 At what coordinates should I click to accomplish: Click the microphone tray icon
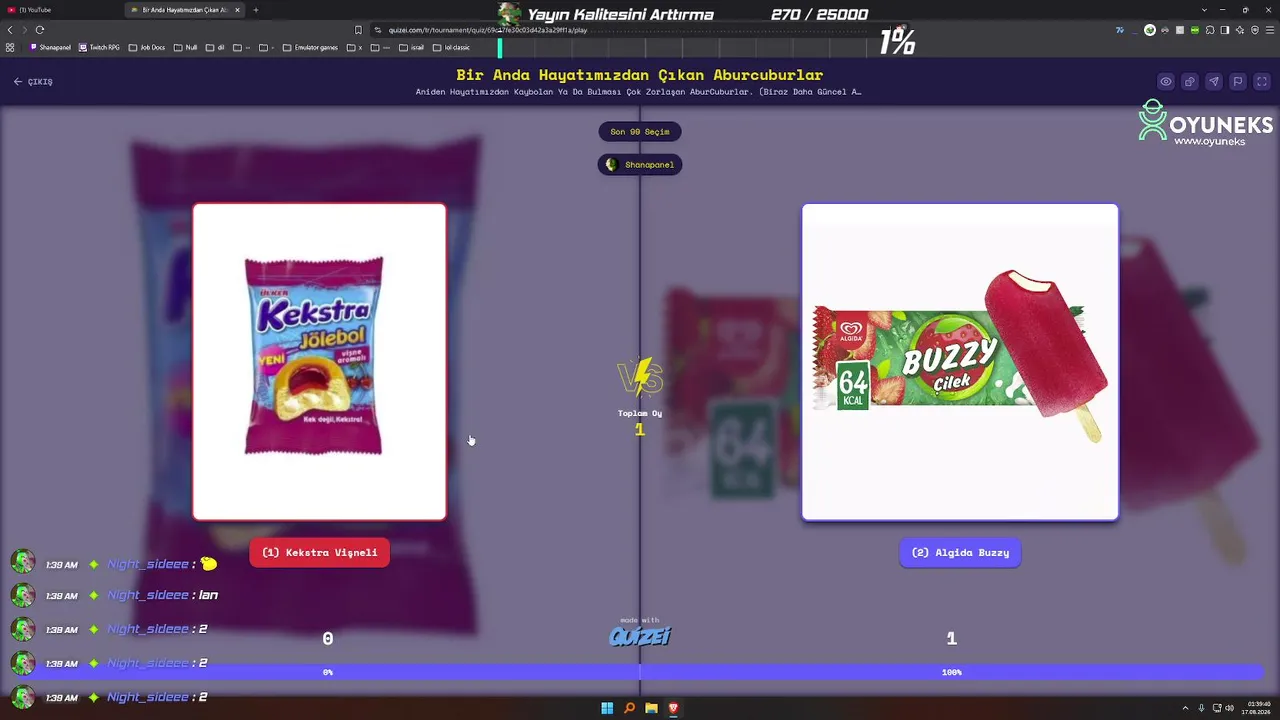1201,708
